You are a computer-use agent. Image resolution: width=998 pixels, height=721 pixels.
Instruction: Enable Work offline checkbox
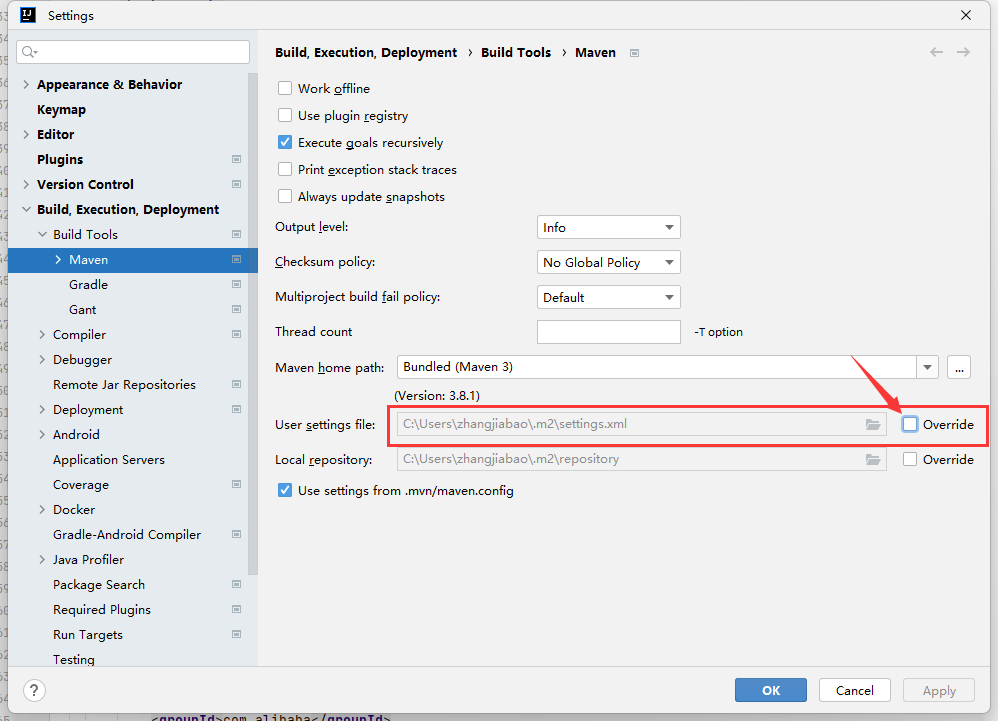point(285,88)
